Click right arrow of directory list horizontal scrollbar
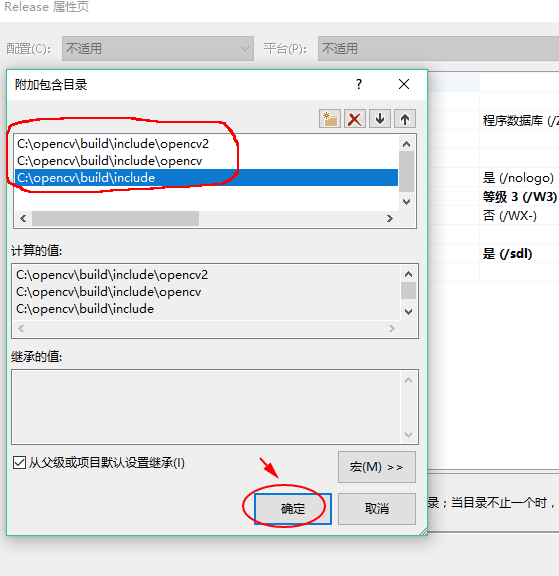Viewport: 559px width, 576px height. tap(390, 219)
